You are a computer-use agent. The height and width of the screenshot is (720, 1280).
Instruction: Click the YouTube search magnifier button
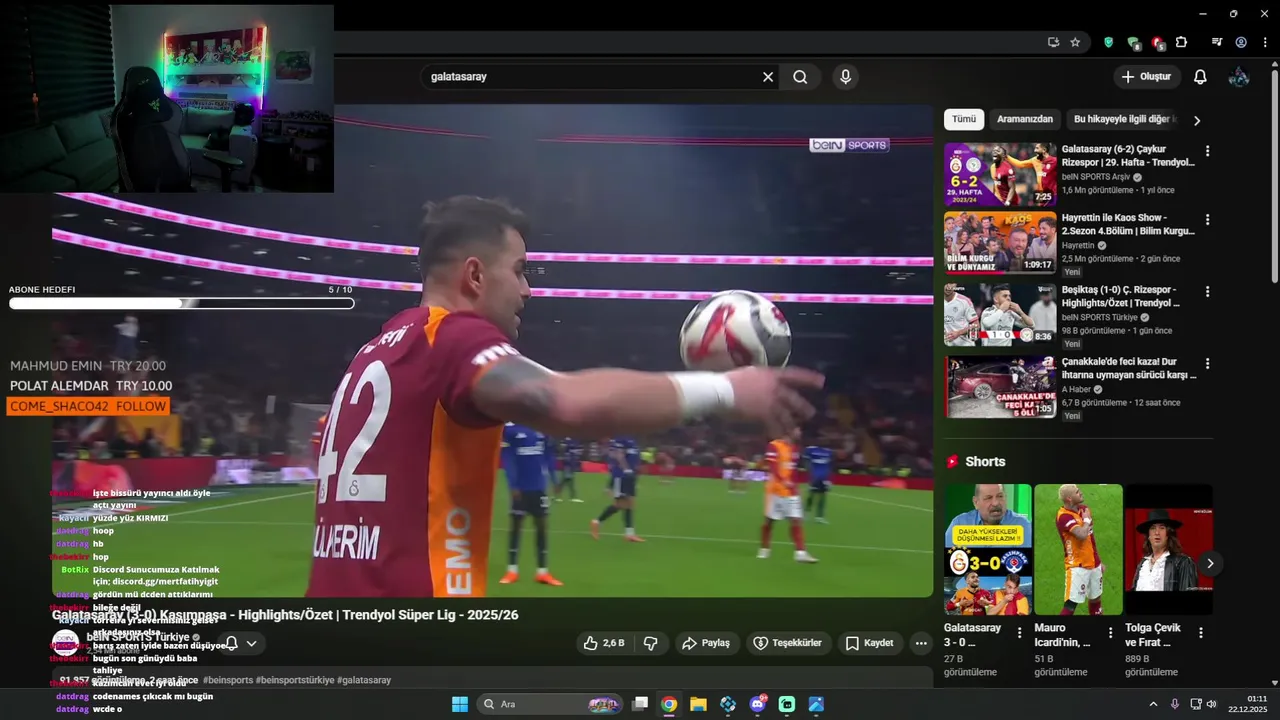click(x=800, y=77)
